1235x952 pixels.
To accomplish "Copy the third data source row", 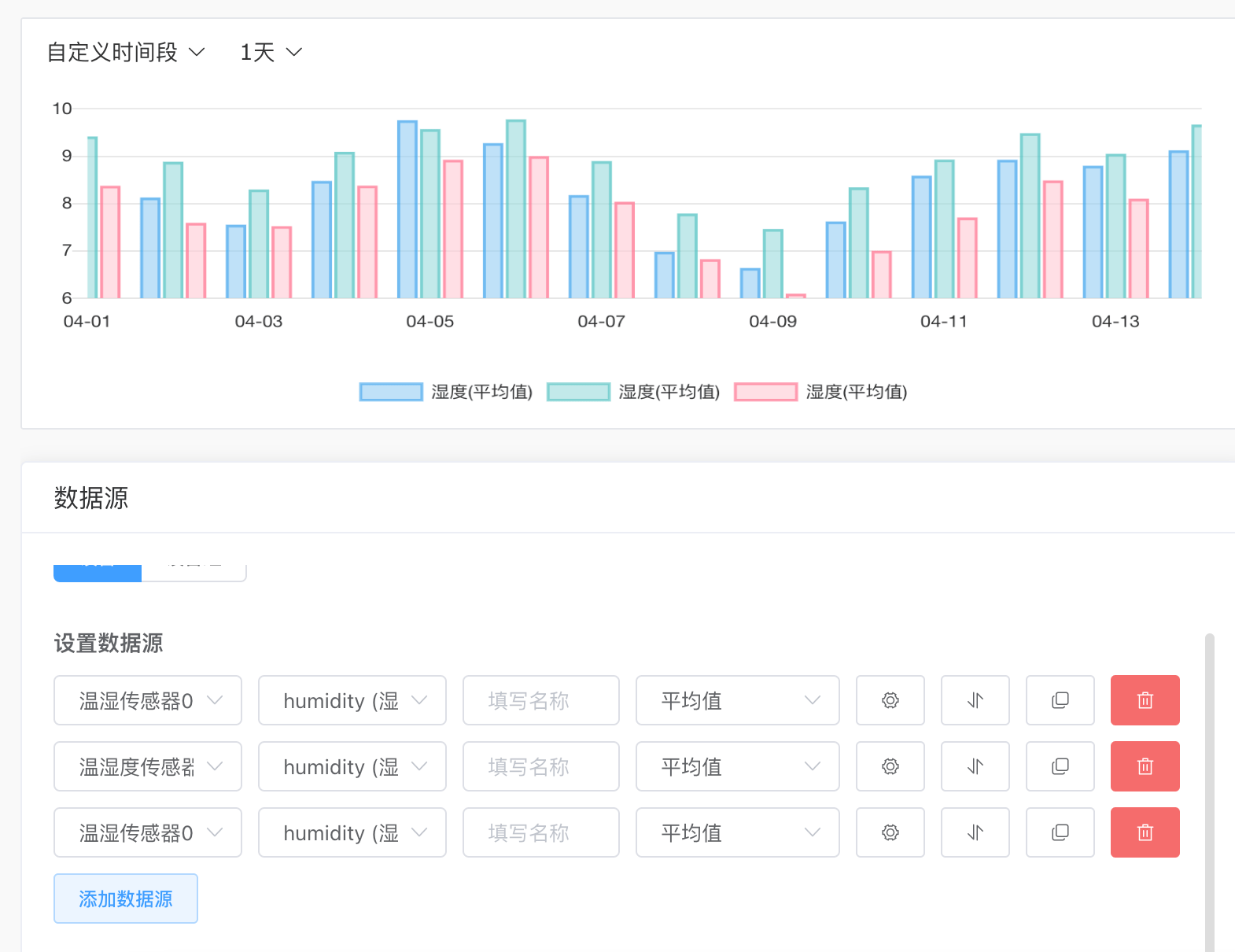I will (1060, 832).
